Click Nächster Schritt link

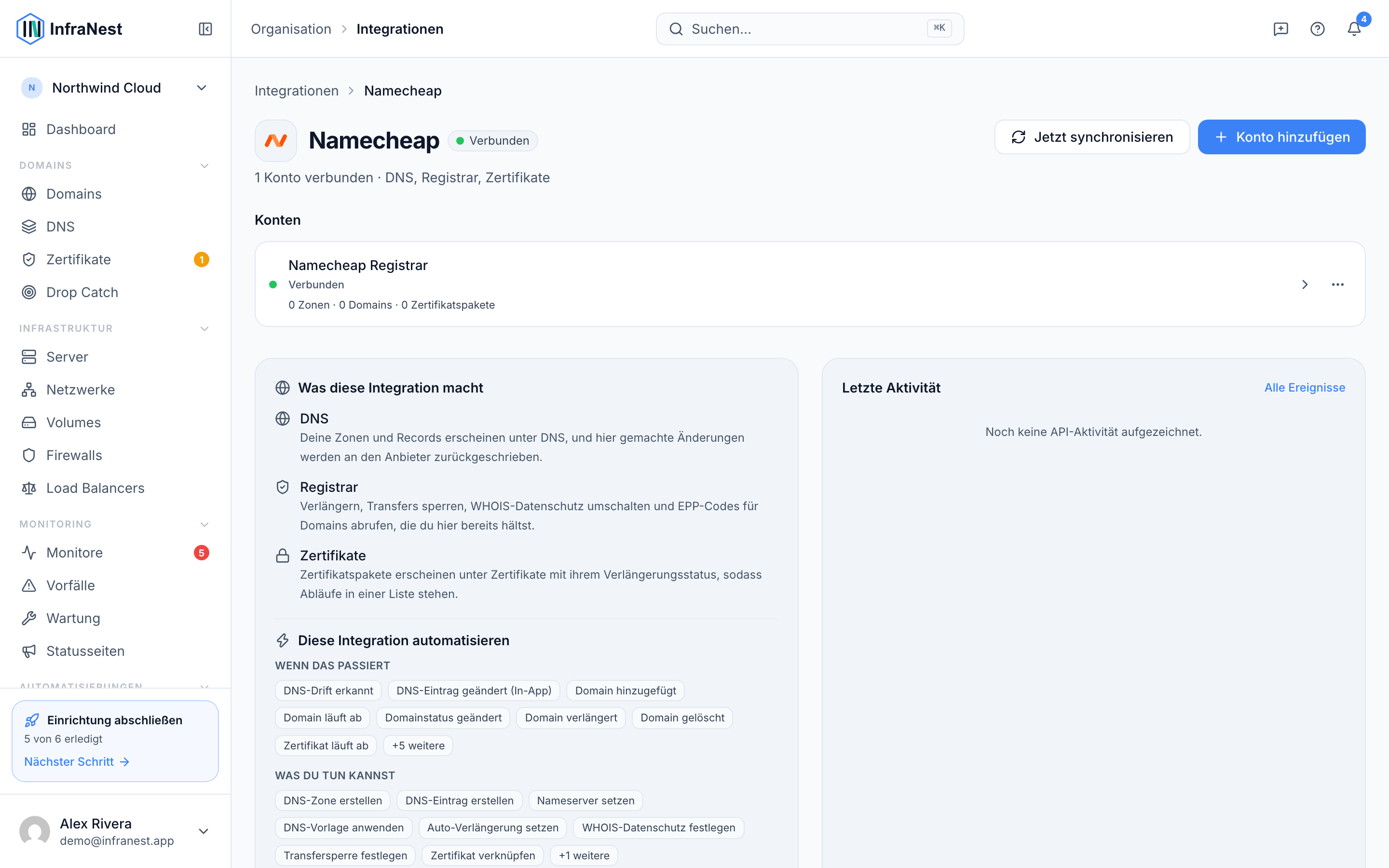[77, 762]
